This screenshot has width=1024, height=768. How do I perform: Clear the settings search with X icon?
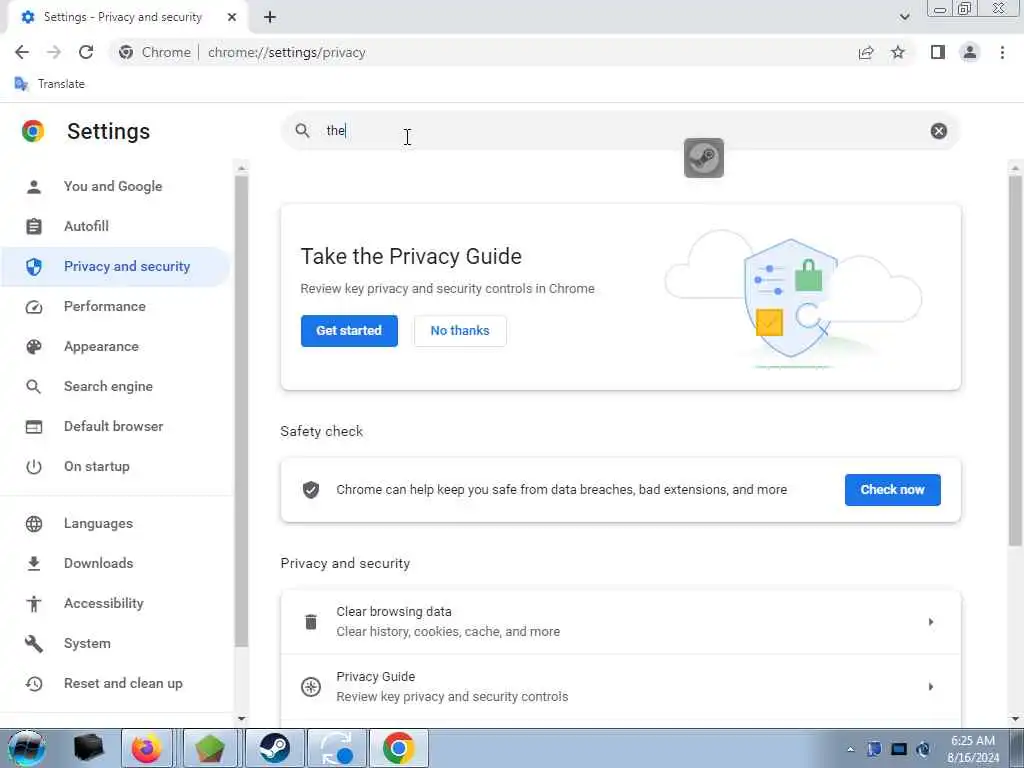point(938,131)
